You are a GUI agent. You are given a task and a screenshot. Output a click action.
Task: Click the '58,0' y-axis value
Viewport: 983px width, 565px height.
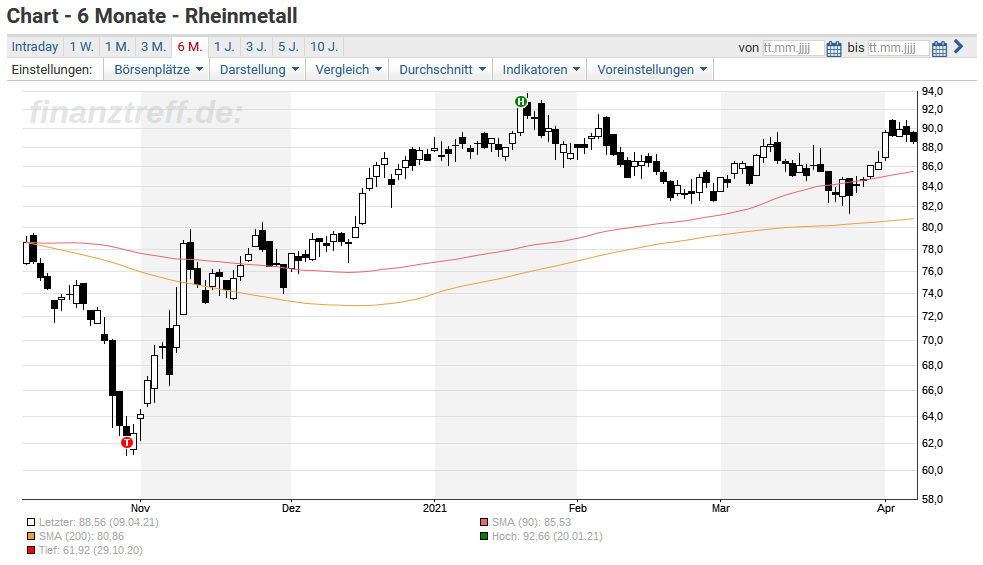tap(932, 500)
